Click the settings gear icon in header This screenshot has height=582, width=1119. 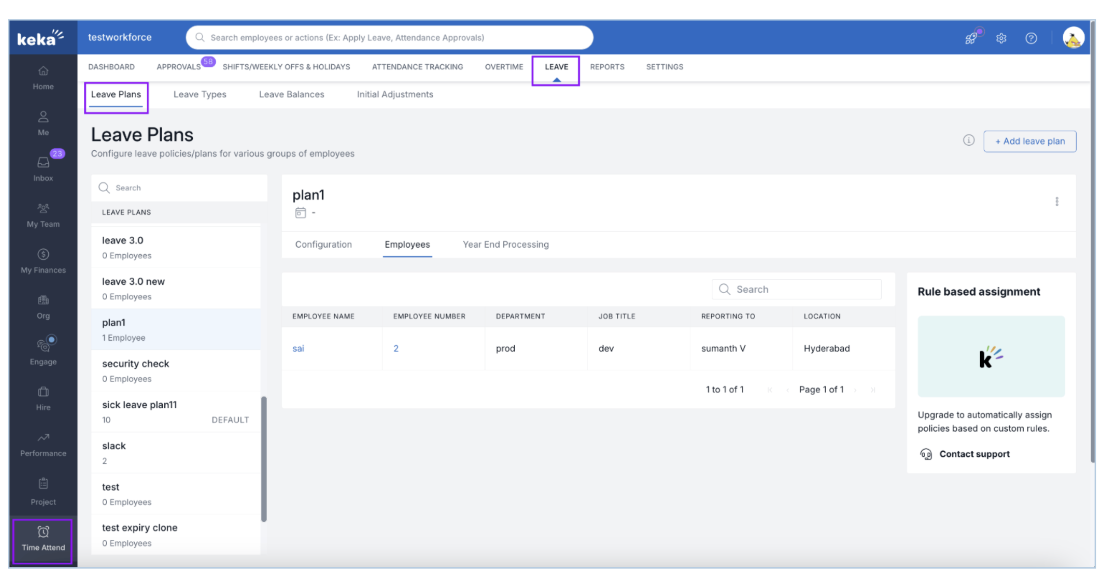tap(1000, 38)
